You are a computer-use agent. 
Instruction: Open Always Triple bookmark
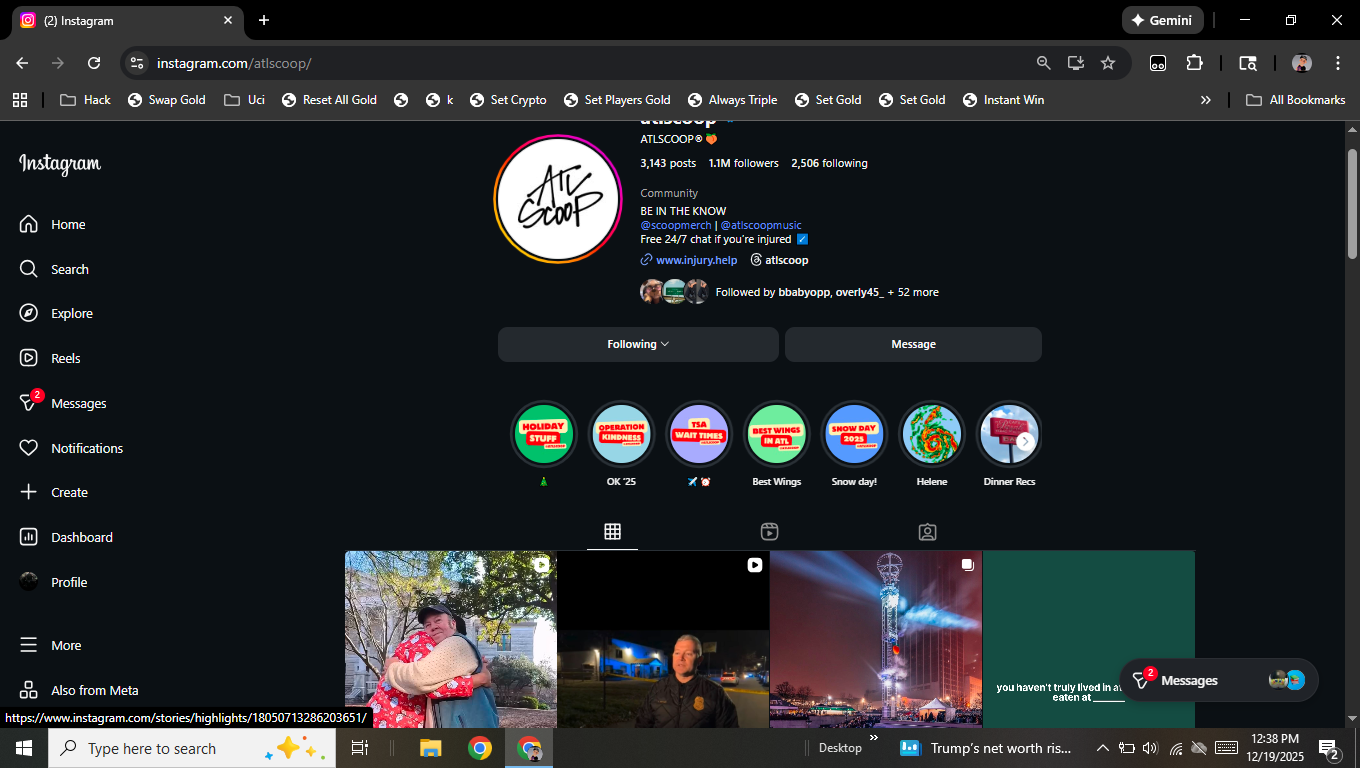[732, 100]
